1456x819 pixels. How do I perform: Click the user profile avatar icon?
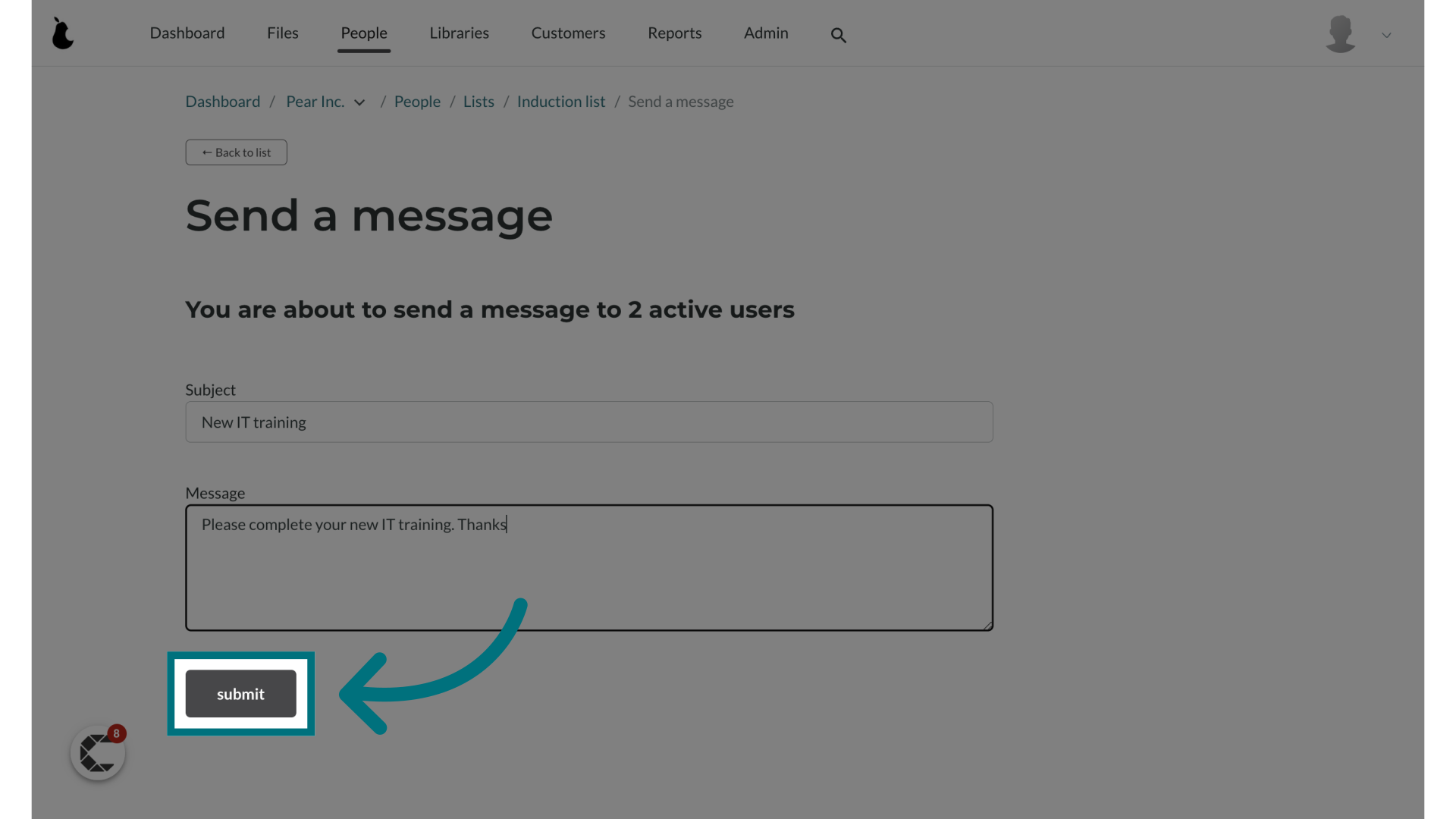click(1340, 33)
